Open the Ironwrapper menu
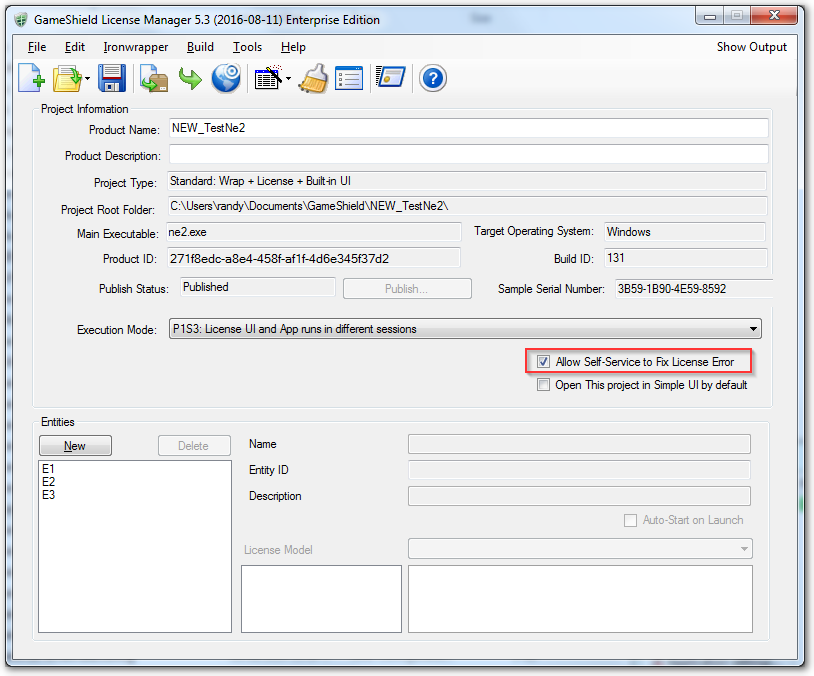814x676 pixels. point(135,47)
